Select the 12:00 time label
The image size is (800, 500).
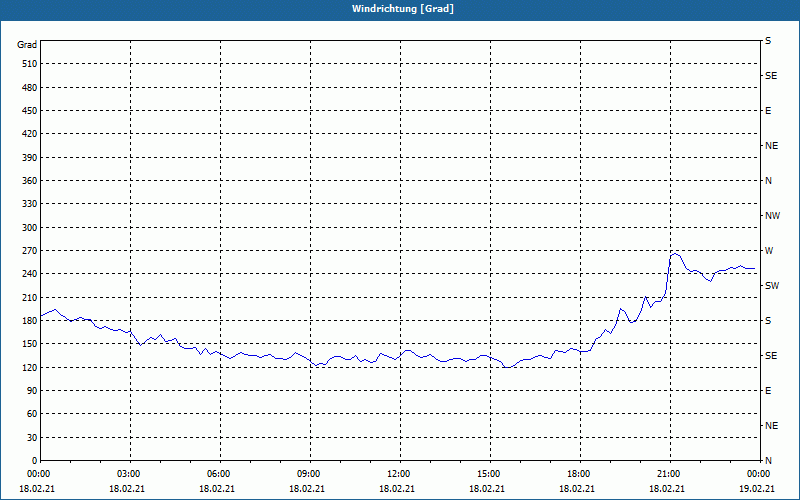[x=398, y=474]
